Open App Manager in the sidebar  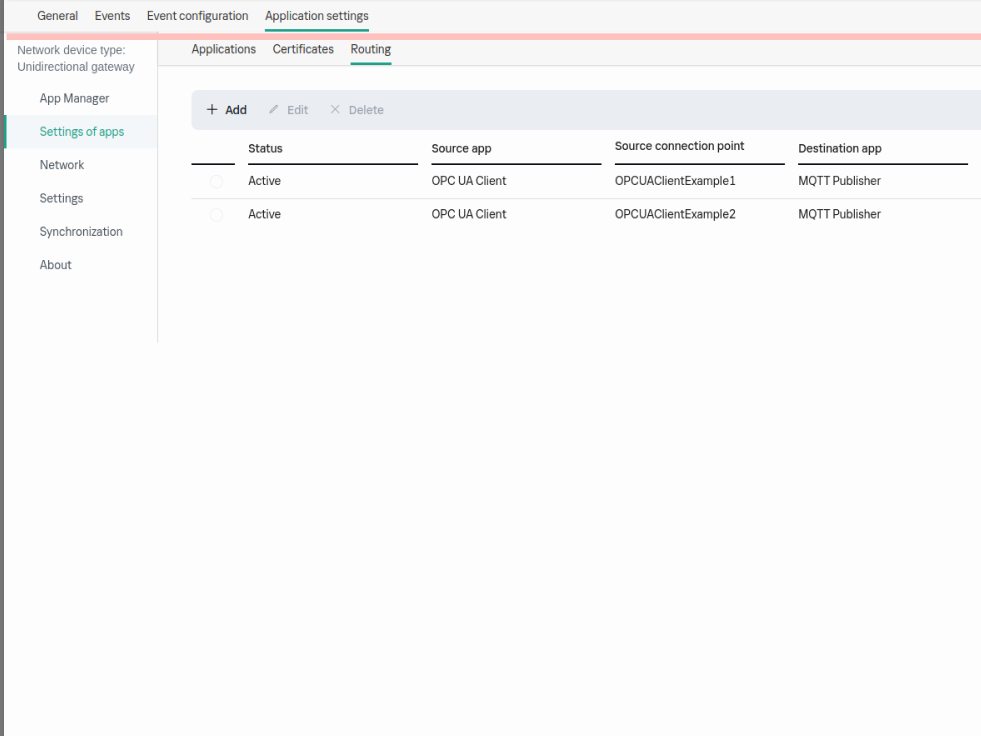click(x=74, y=99)
